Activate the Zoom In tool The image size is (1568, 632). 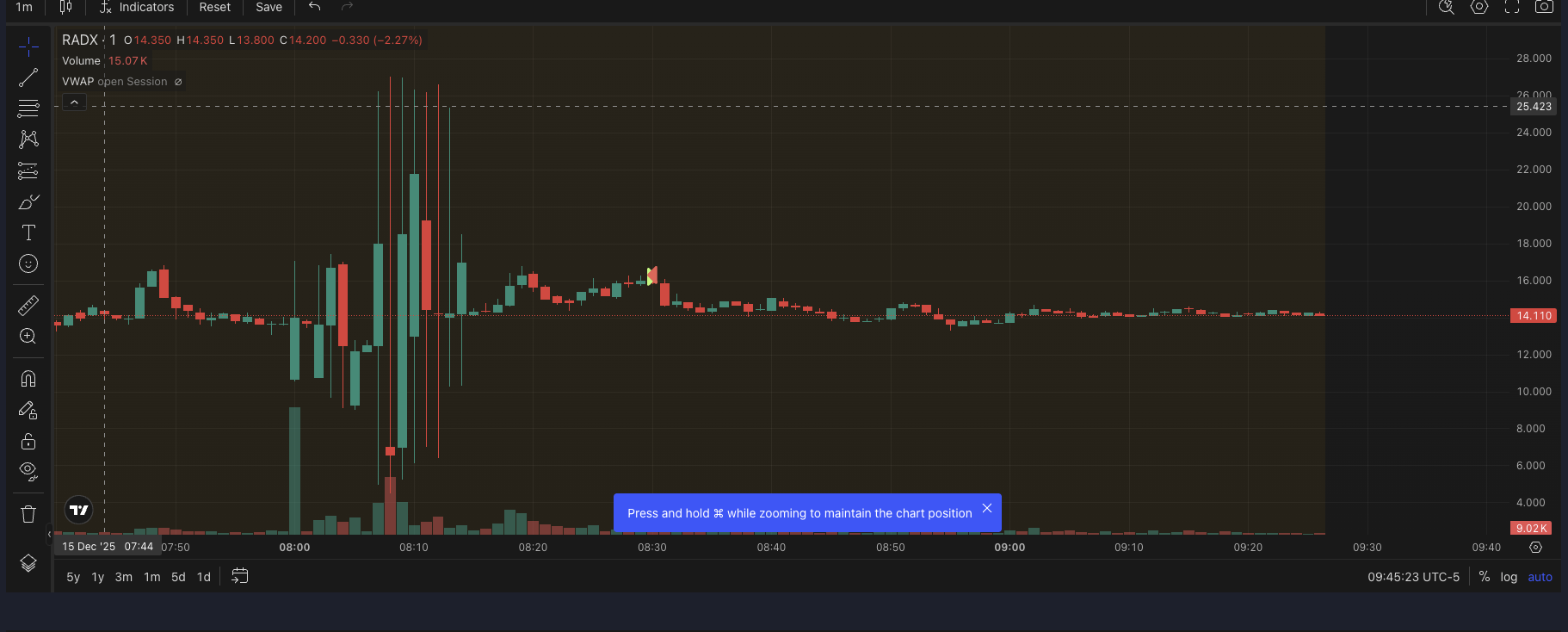tap(28, 337)
